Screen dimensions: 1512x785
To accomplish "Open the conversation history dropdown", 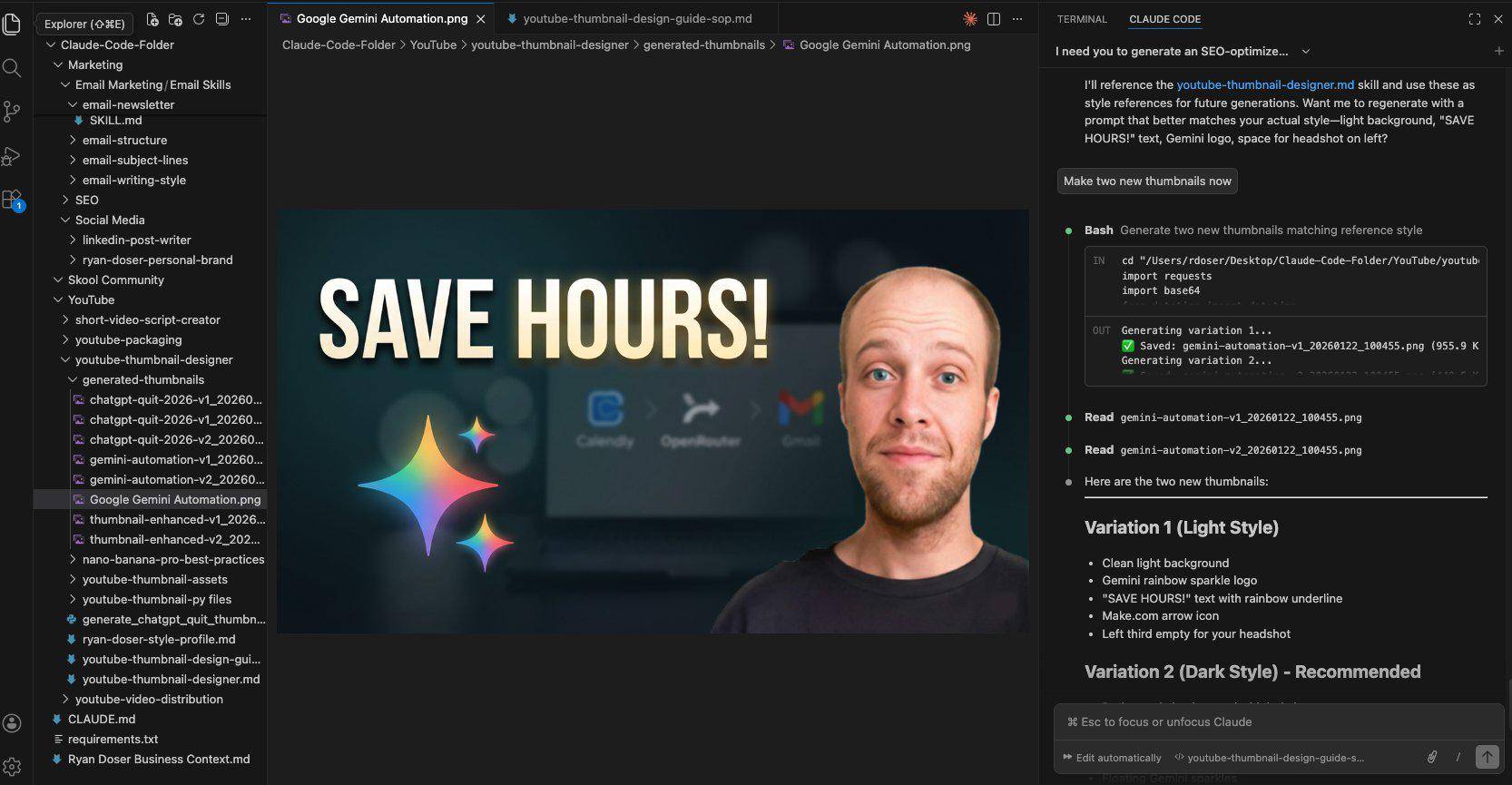I will point(1305,52).
